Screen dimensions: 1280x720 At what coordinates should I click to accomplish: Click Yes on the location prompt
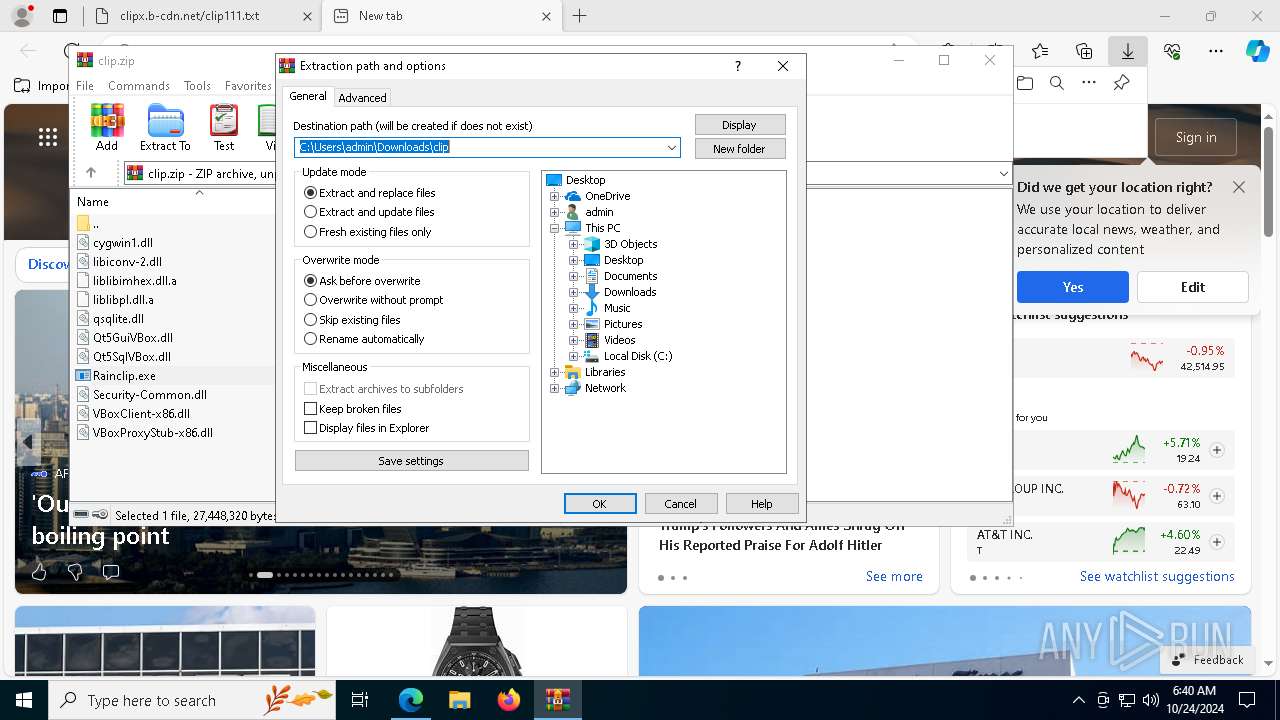click(1073, 287)
